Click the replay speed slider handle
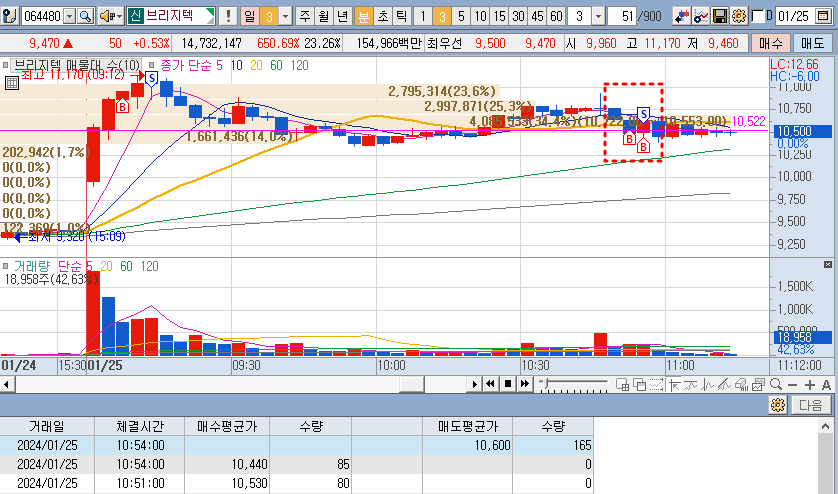Viewport: 838px width, 494px height. click(x=544, y=383)
